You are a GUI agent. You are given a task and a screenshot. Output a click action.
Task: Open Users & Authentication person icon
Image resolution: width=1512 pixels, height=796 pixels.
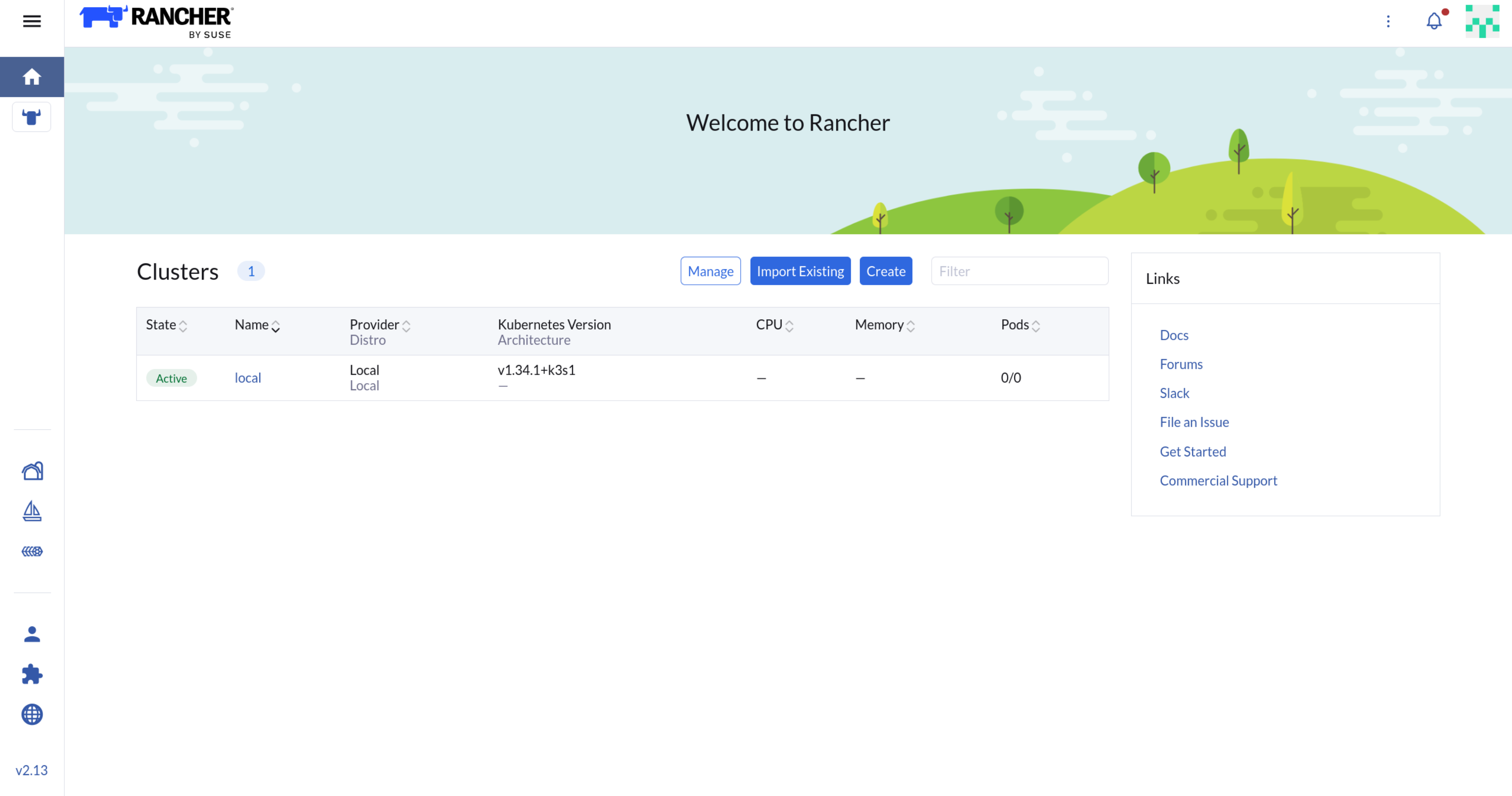32,634
